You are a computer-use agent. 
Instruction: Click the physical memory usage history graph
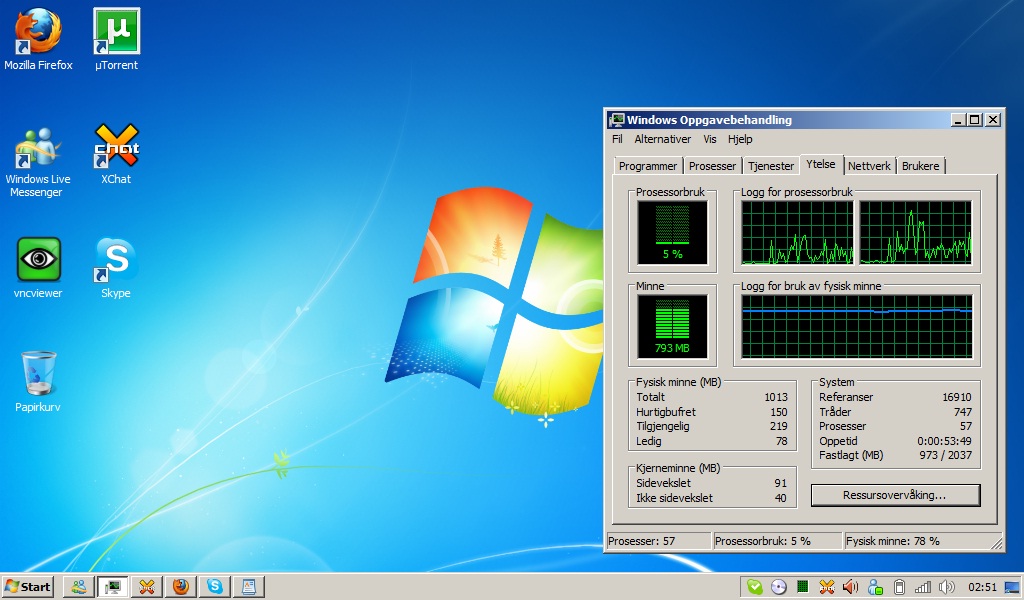click(x=856, y=326)
